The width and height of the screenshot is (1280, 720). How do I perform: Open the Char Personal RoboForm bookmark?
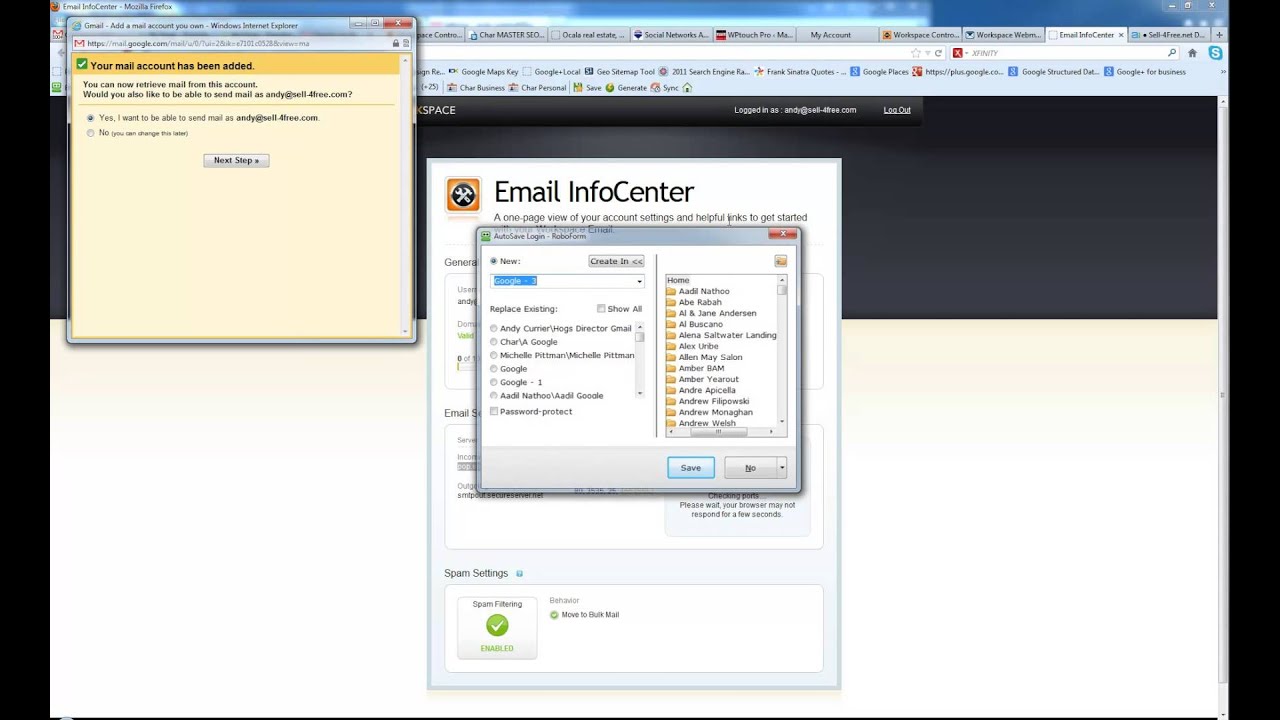[538, 87]
